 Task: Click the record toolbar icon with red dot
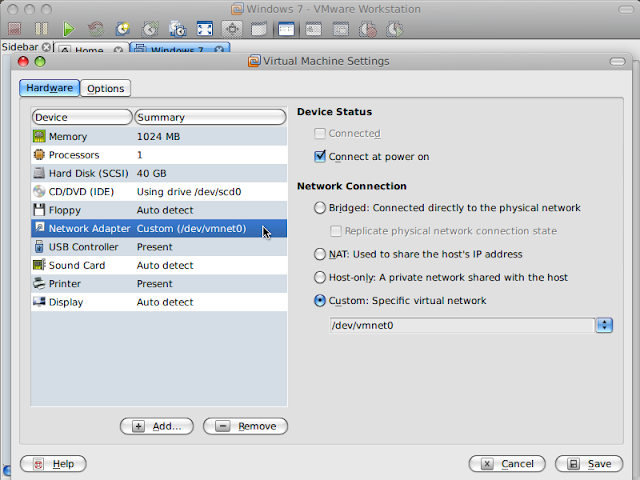pos(368,29)
